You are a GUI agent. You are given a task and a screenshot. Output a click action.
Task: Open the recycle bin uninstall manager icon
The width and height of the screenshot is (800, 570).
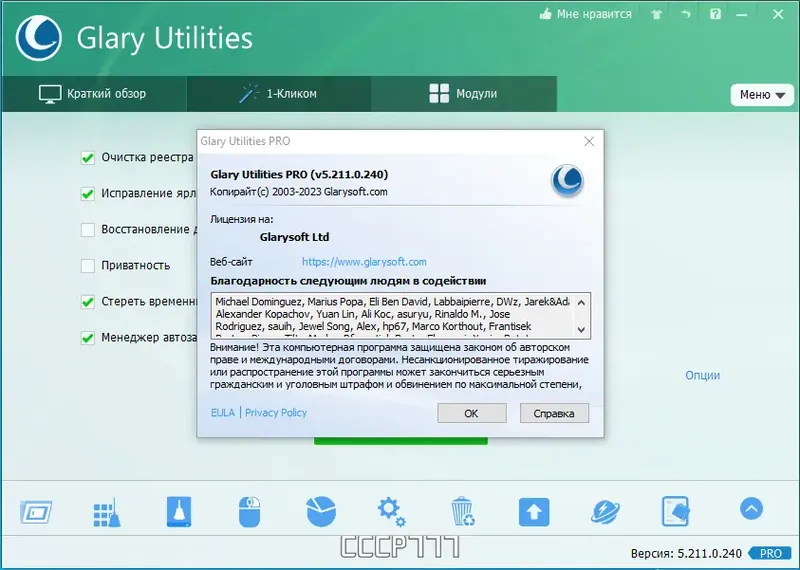pyautogui.click(x=463, y=511)
